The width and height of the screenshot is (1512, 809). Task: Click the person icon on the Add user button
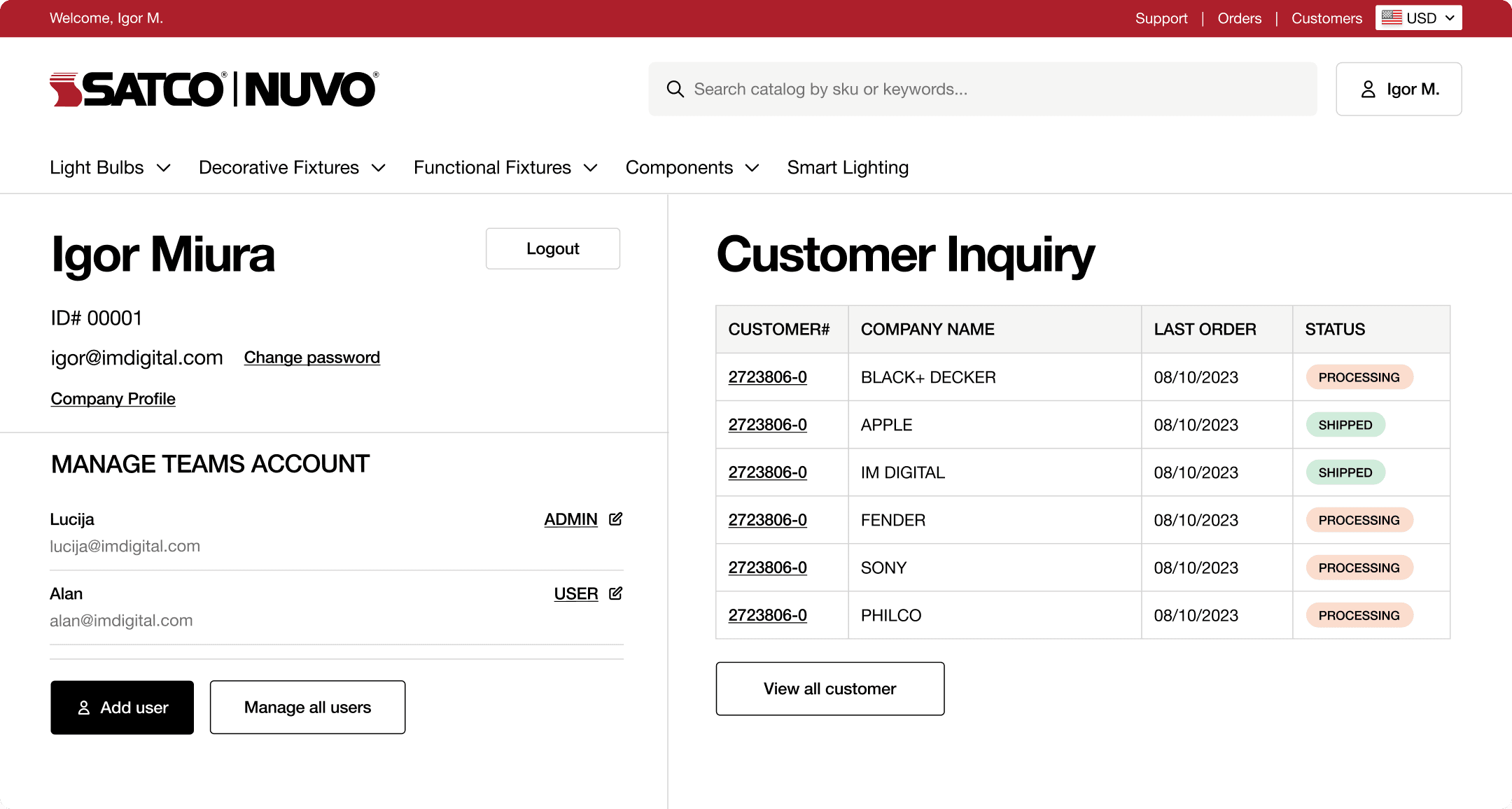84,708
